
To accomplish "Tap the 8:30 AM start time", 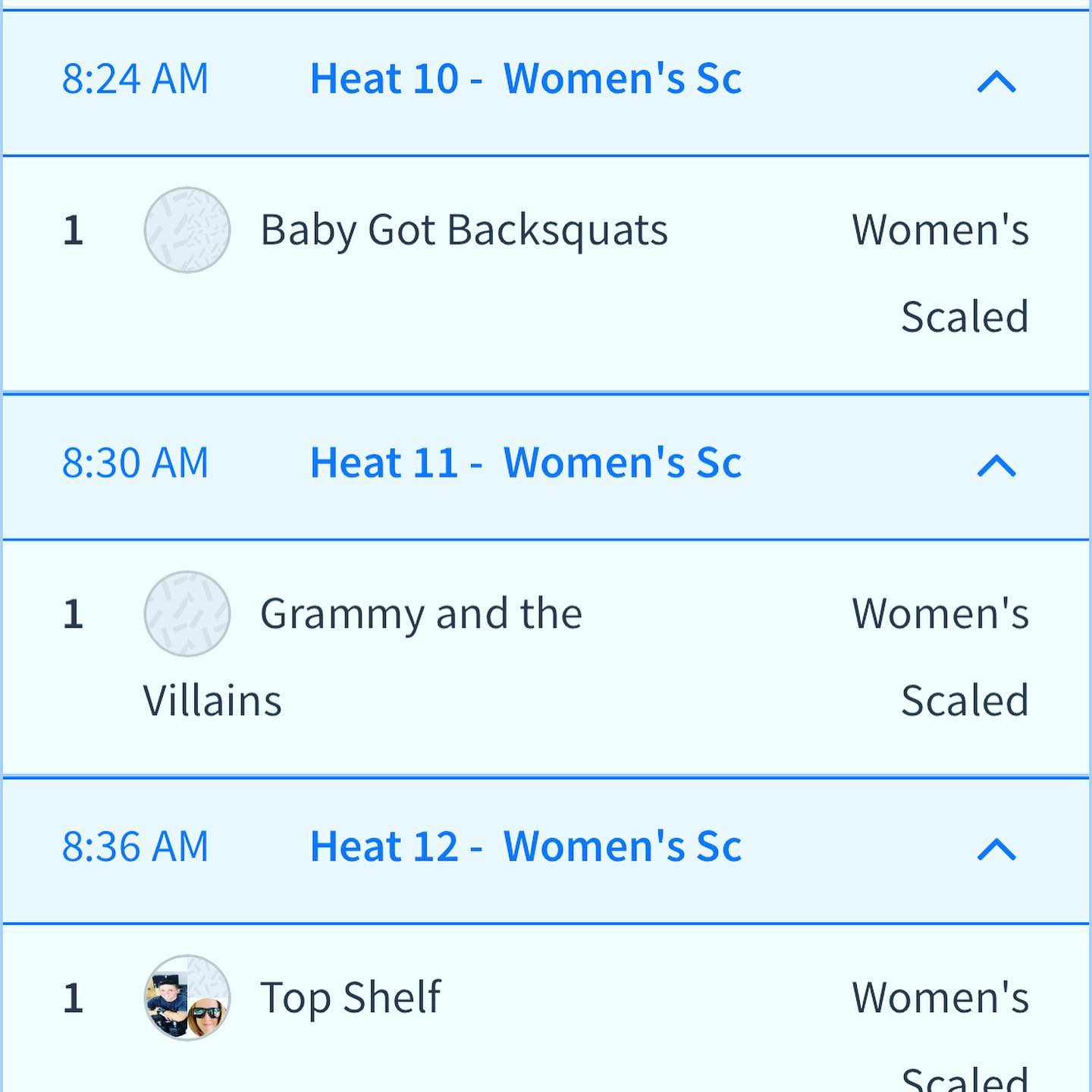I will [135, 463].
